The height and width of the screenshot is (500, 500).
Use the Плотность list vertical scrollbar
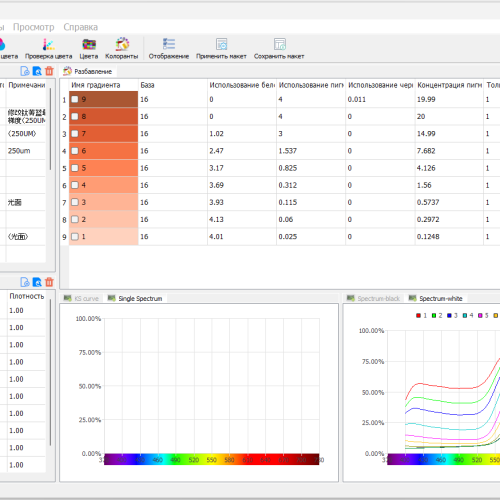tap(50, 372)
